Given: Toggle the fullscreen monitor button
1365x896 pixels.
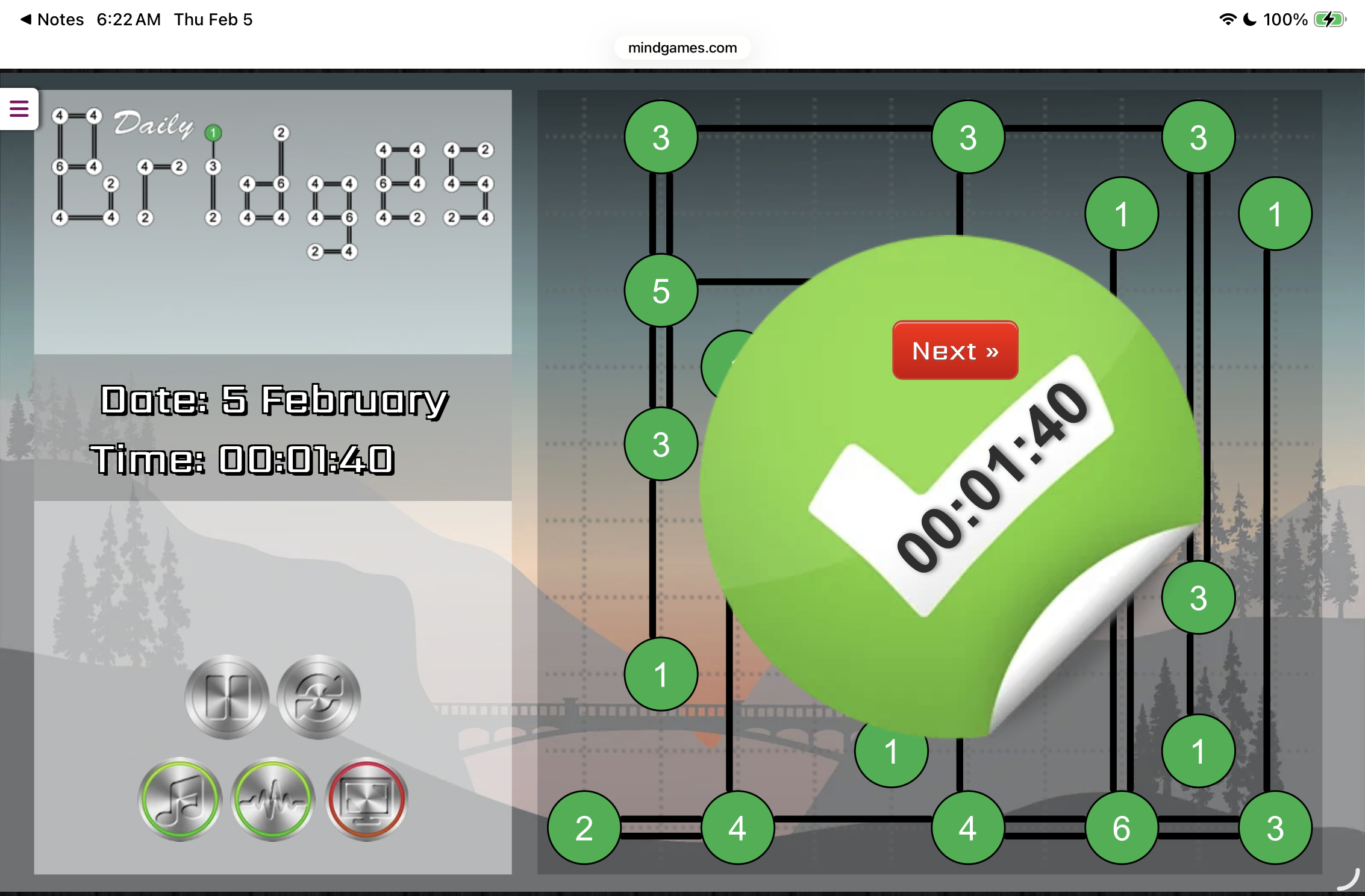Looking at the screenshot, I should pos(366,799).
